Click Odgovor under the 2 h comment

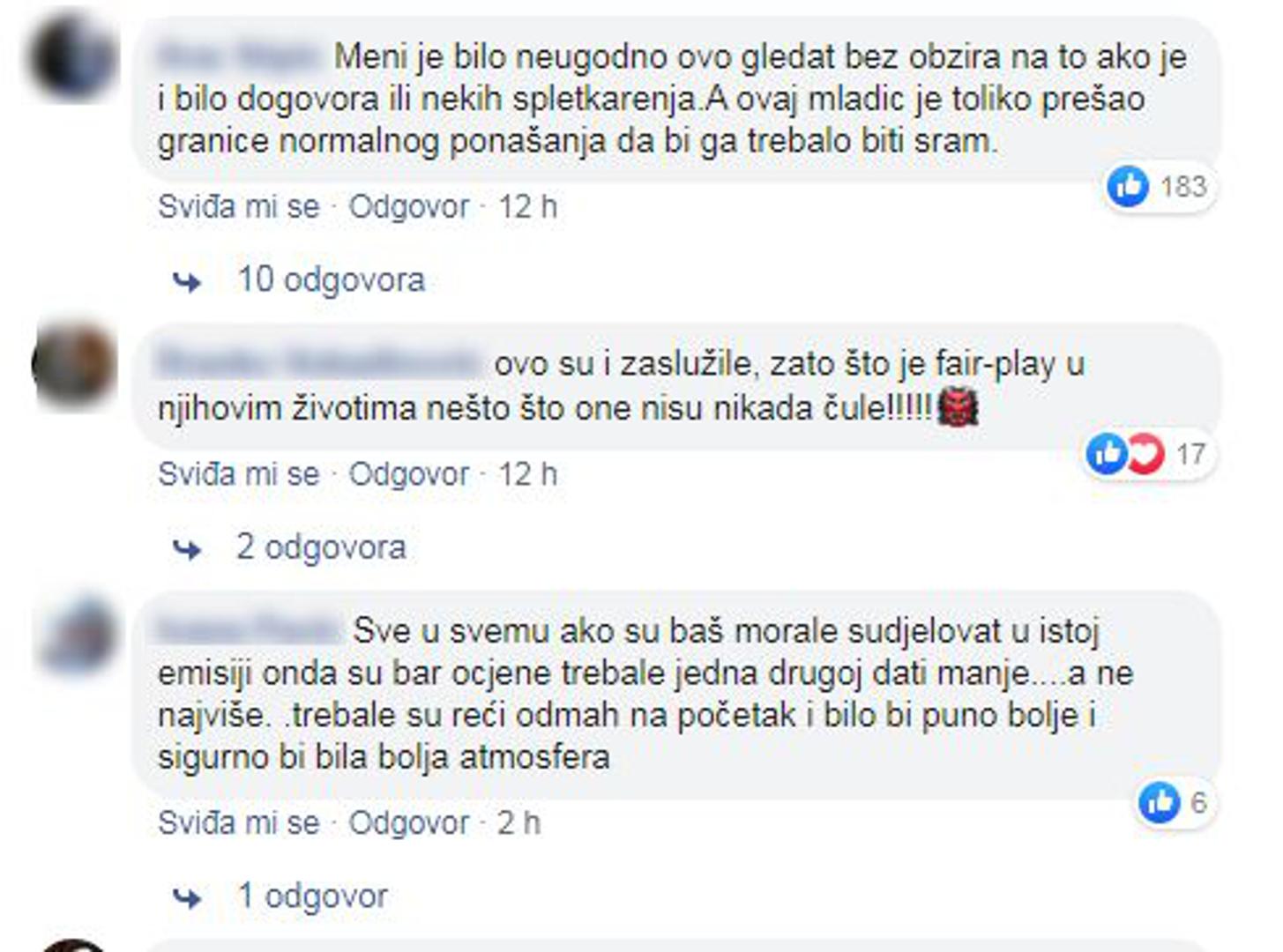(x=409, y=822)
